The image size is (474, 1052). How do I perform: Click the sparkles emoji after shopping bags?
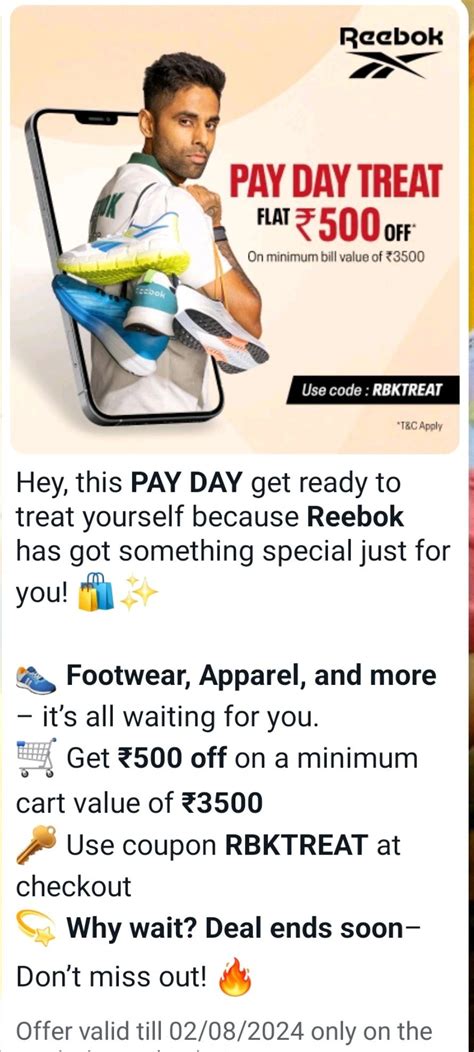click(138, 591)
